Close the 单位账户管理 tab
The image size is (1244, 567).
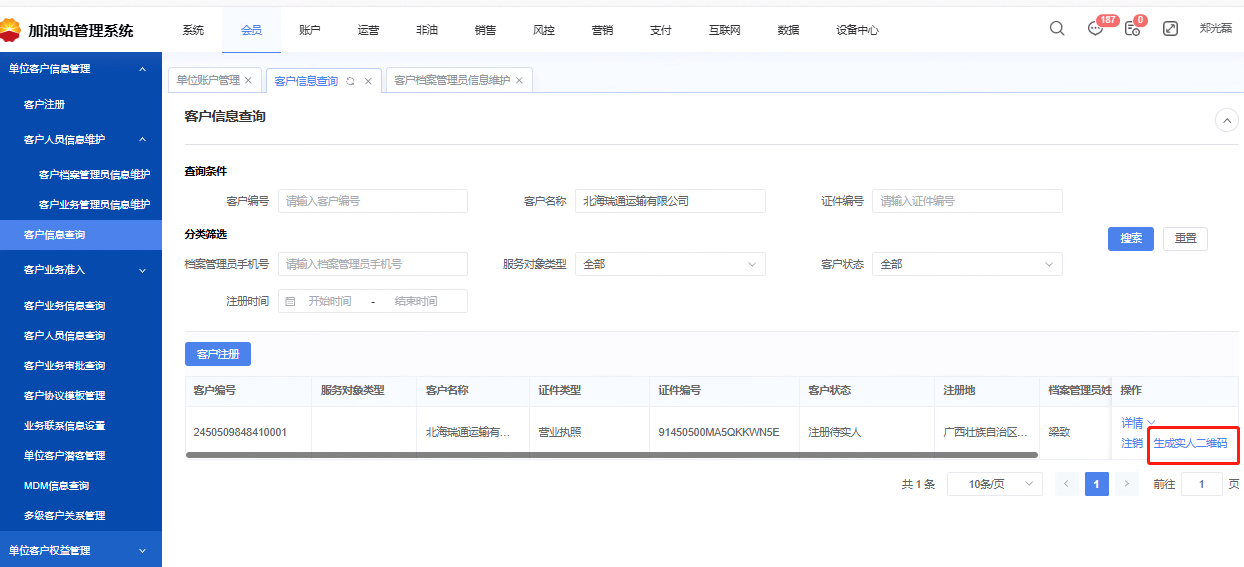pos(248,80)
